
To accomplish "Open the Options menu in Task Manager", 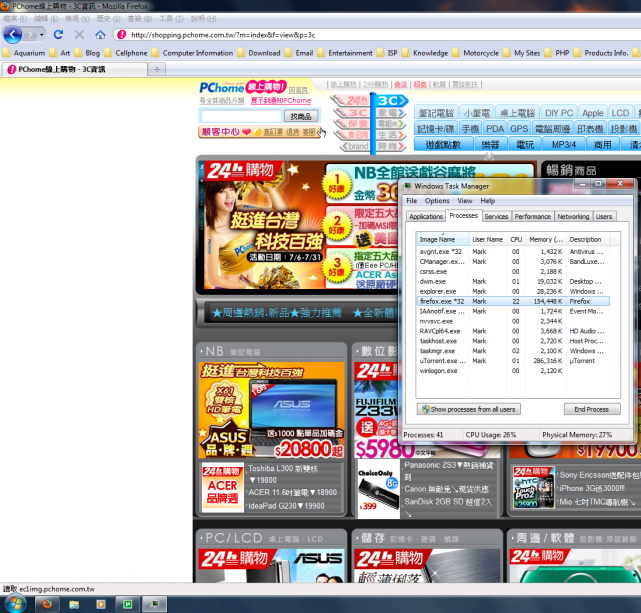I will click(437, 201).
